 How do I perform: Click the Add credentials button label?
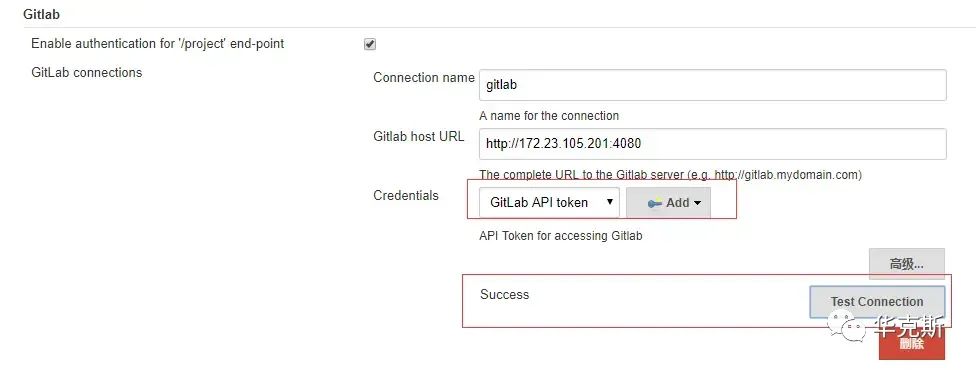[678, 203]
